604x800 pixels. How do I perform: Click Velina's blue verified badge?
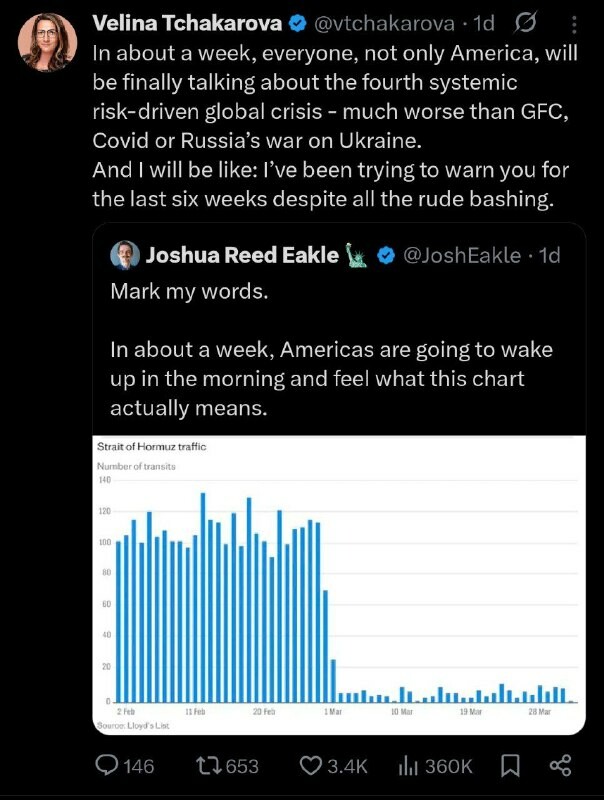(297, 23)
